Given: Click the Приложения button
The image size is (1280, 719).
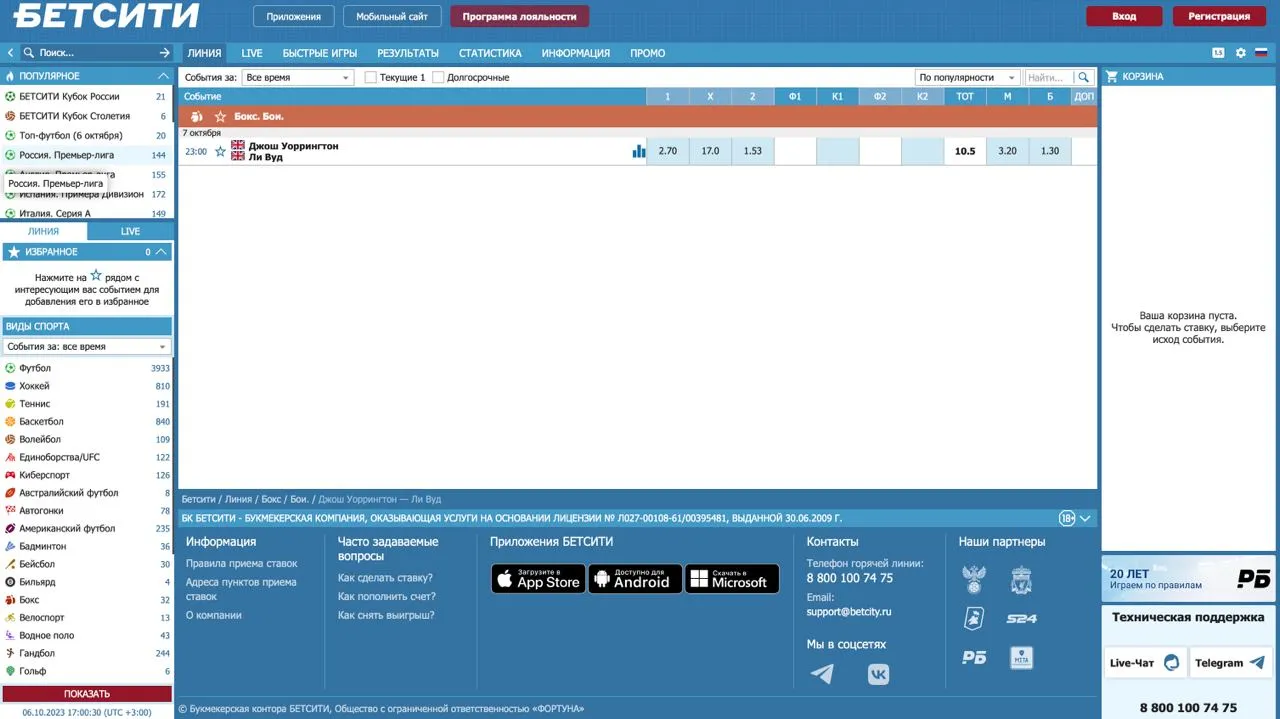Looking at the screenshot, I should (x=294, y=16).
